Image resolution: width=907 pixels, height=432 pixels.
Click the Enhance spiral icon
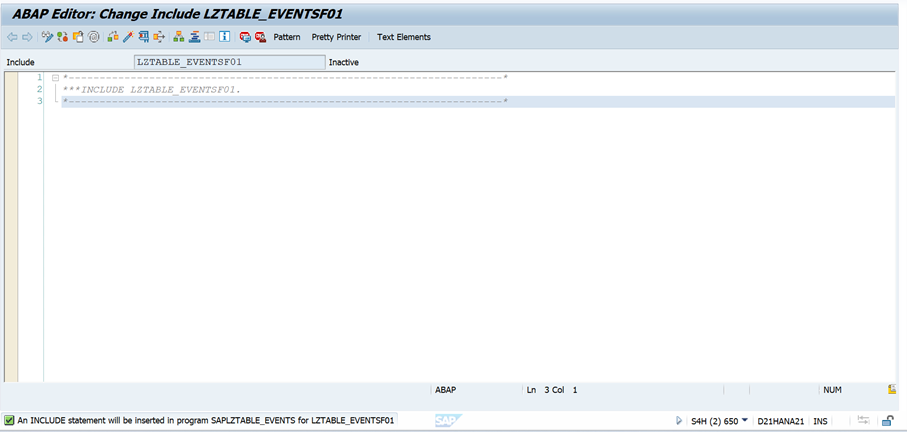point(94,37)
